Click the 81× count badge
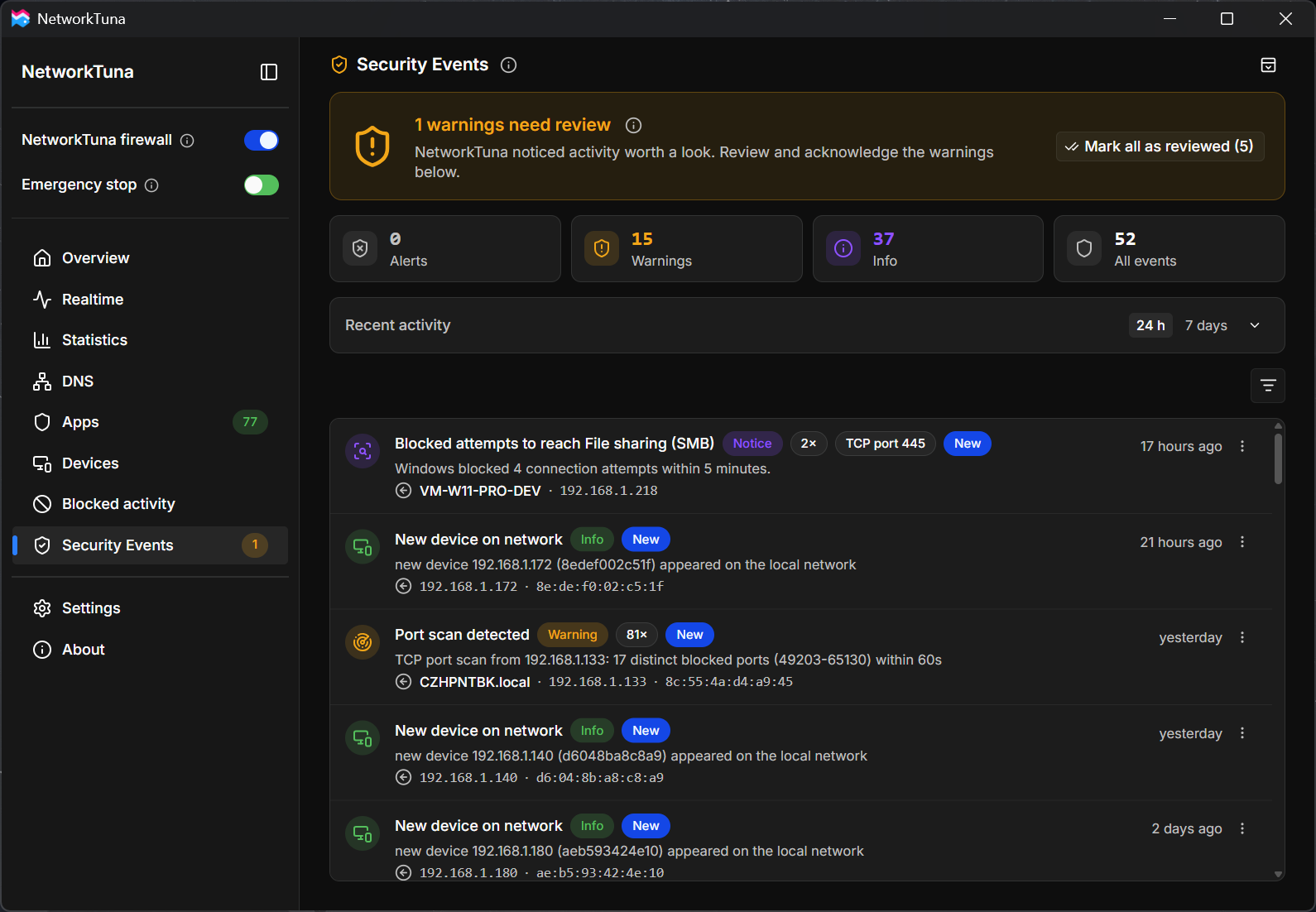This screenshot has height=912, width=1316. (x=636, y=635)
